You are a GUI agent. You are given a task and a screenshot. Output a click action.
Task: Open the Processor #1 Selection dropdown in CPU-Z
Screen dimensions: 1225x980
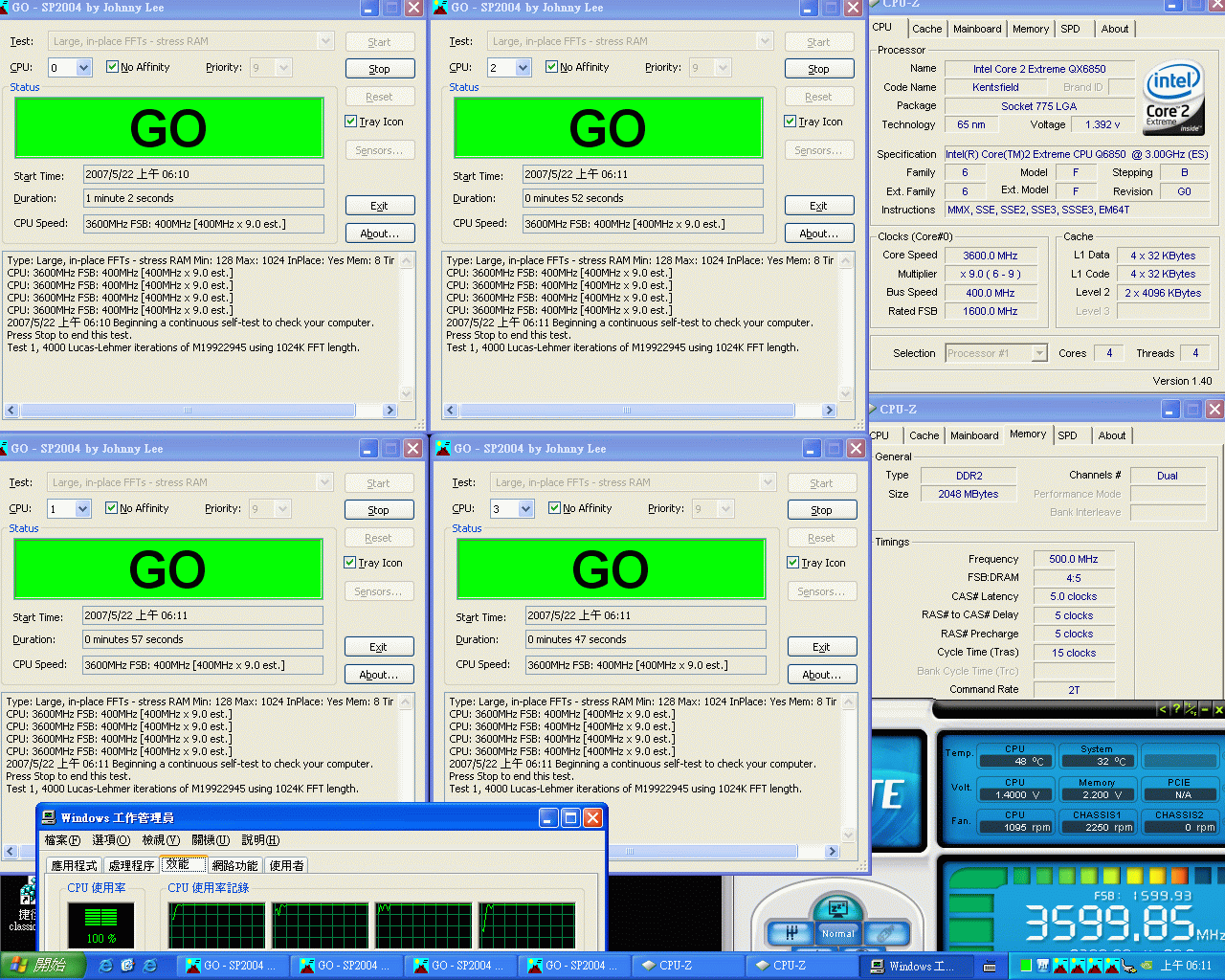point(1040,353)
